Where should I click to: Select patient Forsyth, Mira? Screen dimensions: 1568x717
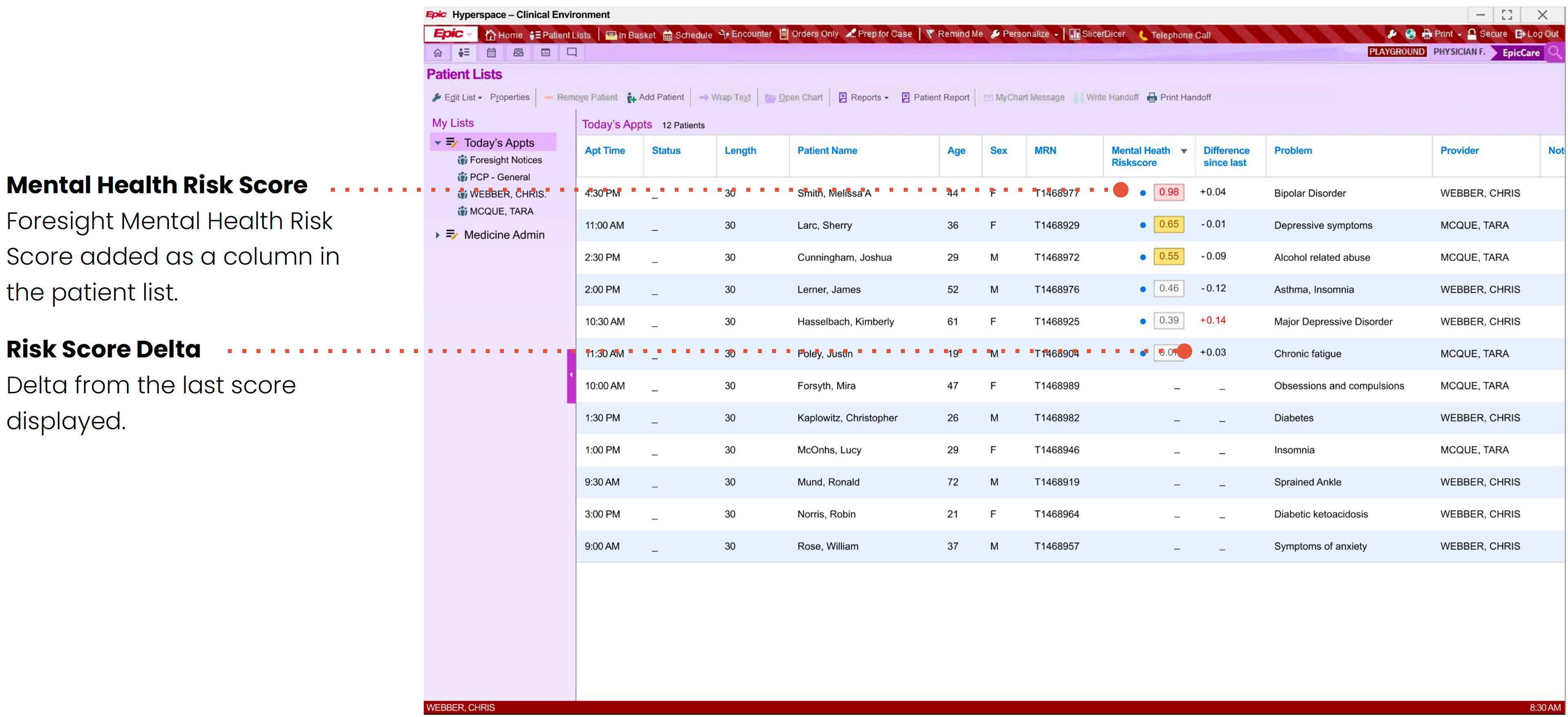pos(826,386)
